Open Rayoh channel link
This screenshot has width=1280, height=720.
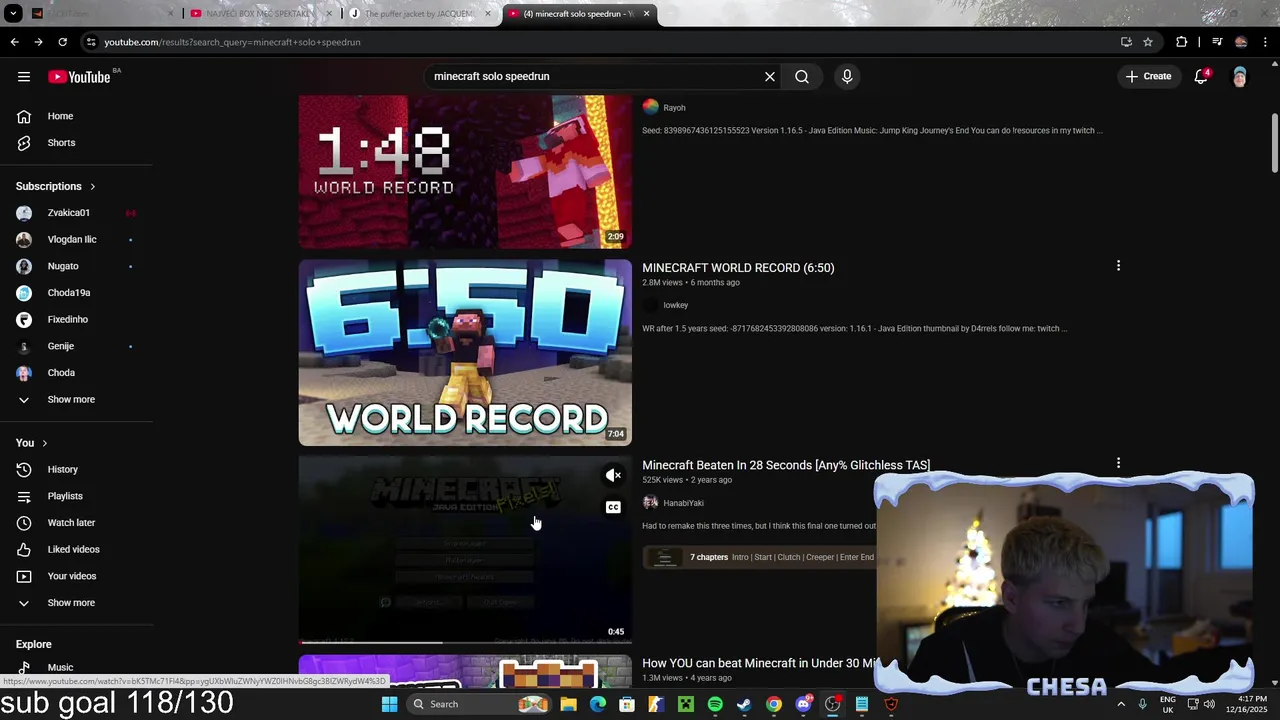click(x=674, y=108)
